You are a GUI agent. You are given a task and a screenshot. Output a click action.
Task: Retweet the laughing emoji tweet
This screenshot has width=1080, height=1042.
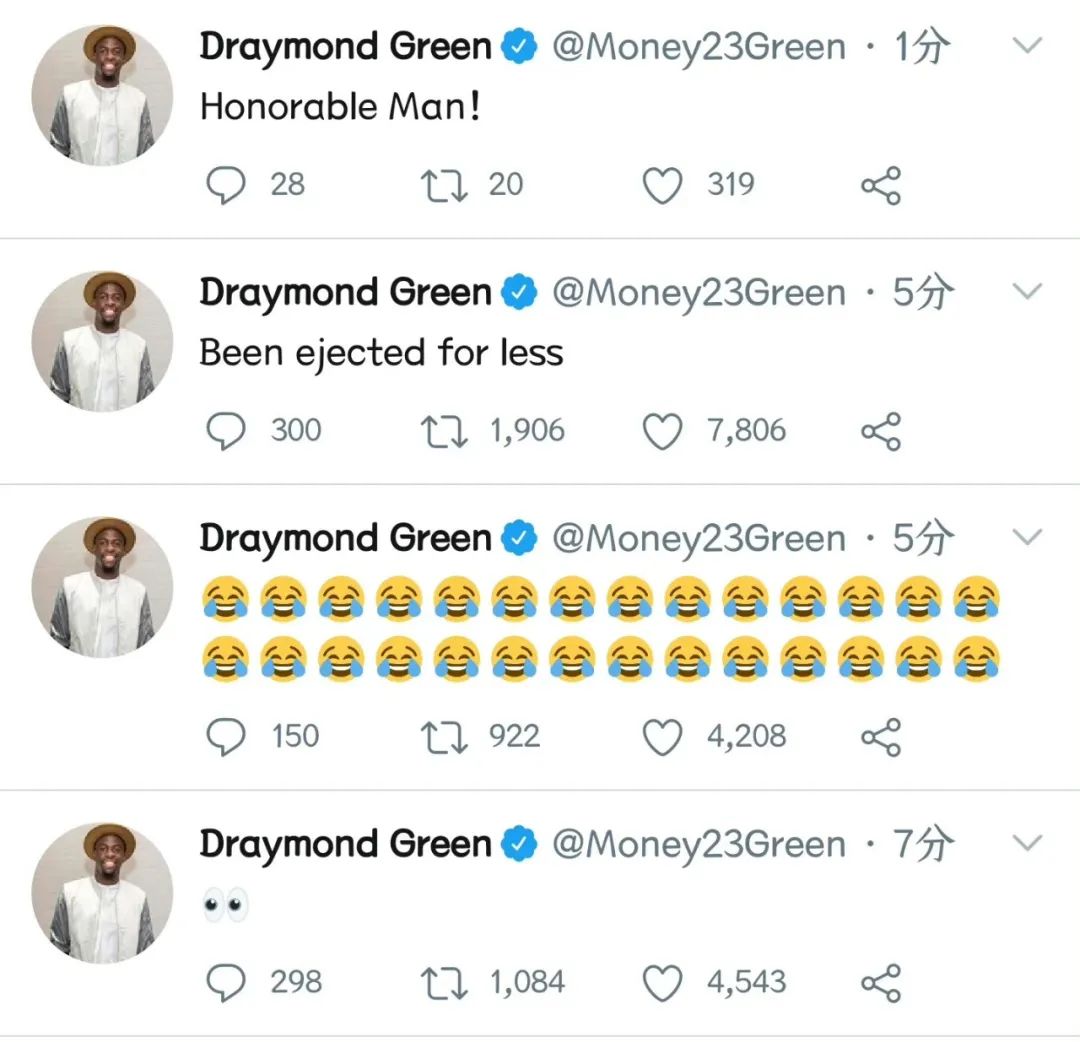pyautogui.click(x=444, y=737)
